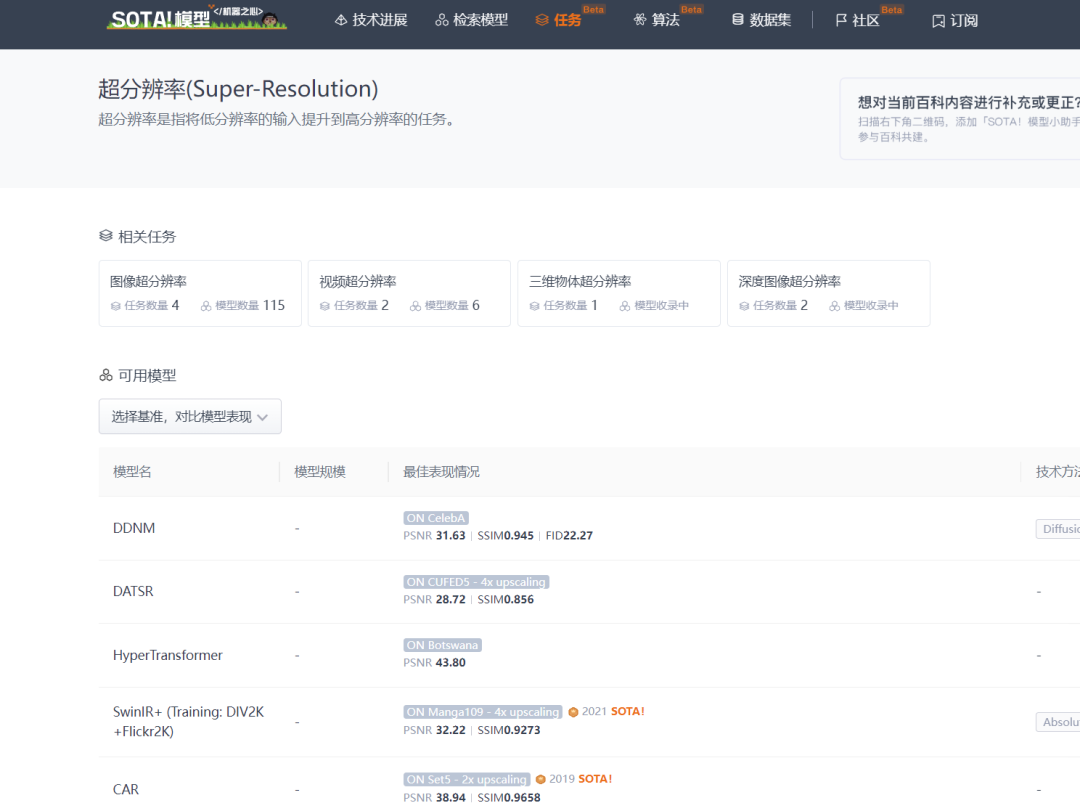Click the 算法 atom icon
The image size is (1080, 811).
click(640, 20)
